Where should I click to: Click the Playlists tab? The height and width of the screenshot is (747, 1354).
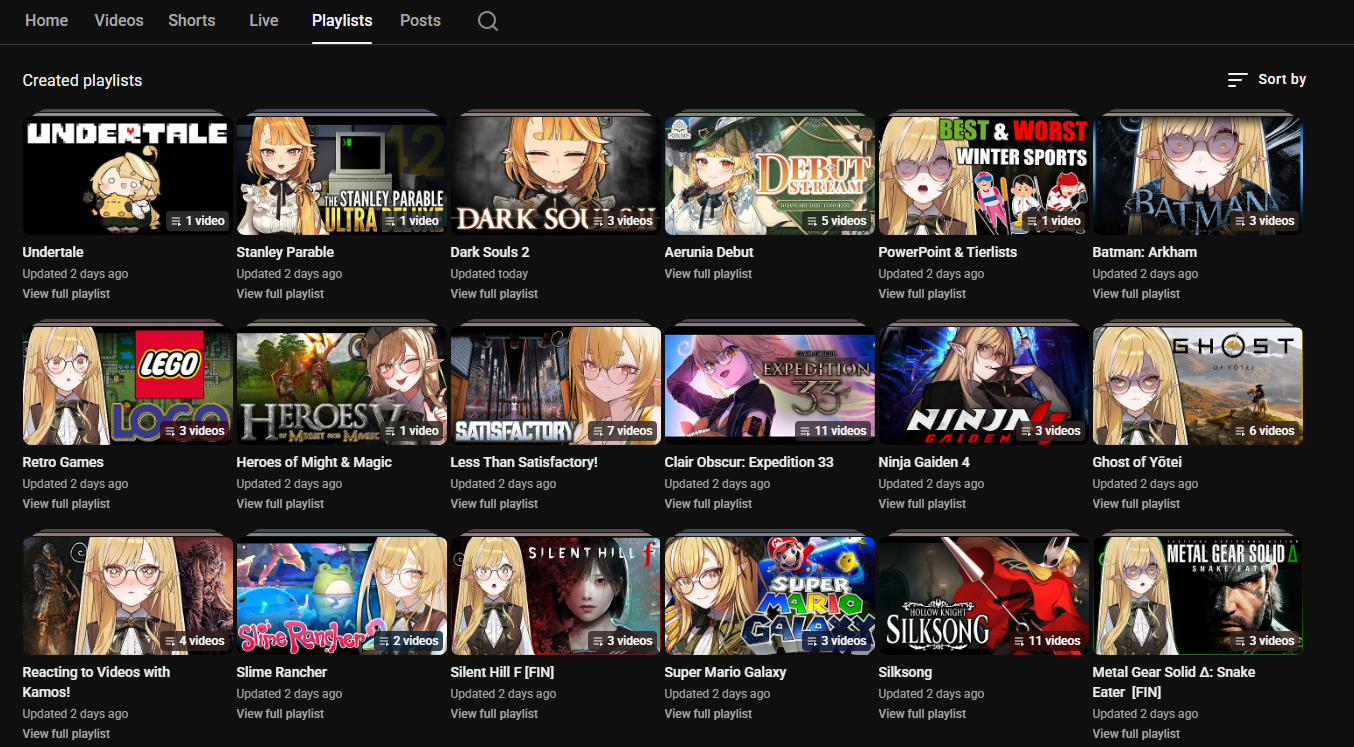click(x=342, y=20)
